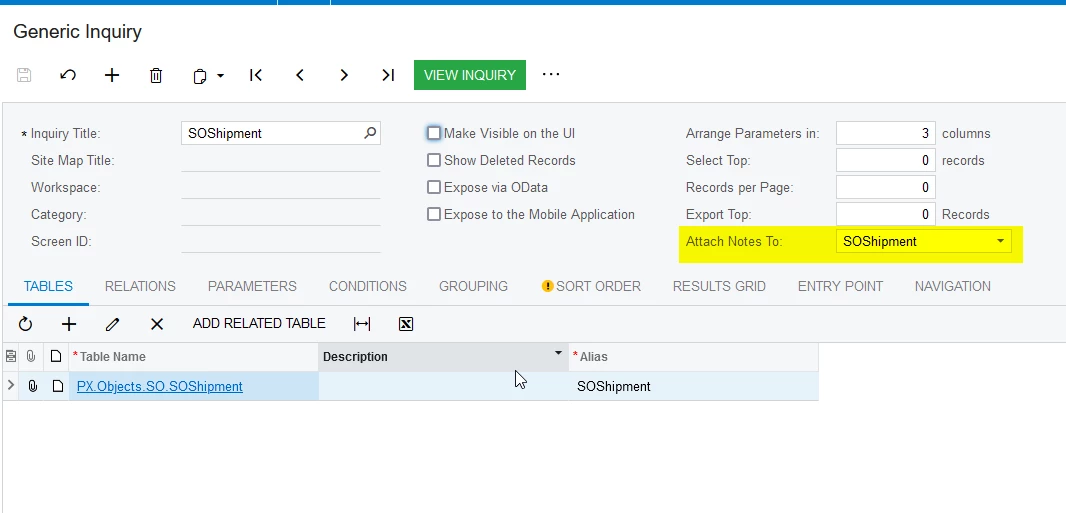Click the Notes column header icon
This screenshot has width=1066, height=513.
(x=56, y=356)
